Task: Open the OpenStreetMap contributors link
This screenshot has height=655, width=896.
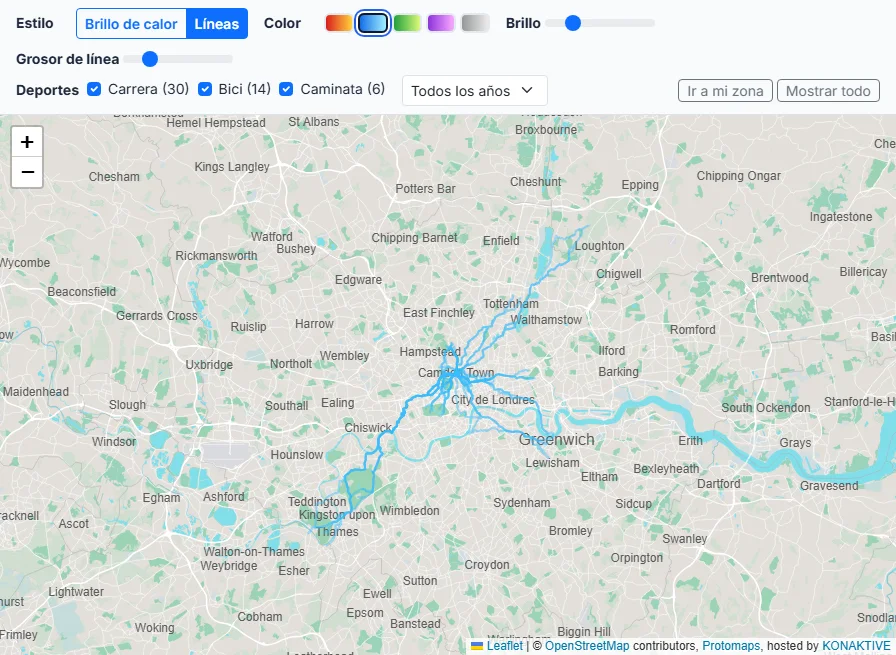Action: 587,646
